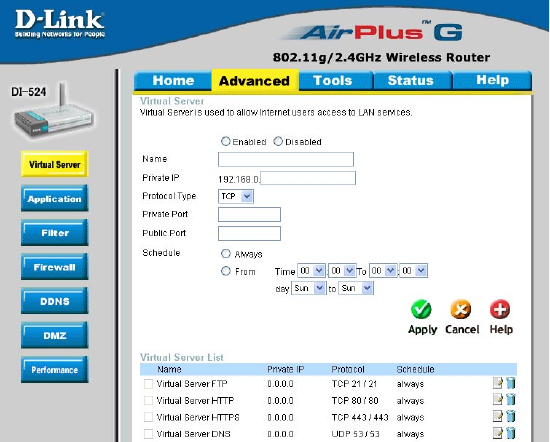550x442 pixels.
Task: Open the Status tab
Action: point(411,80)
